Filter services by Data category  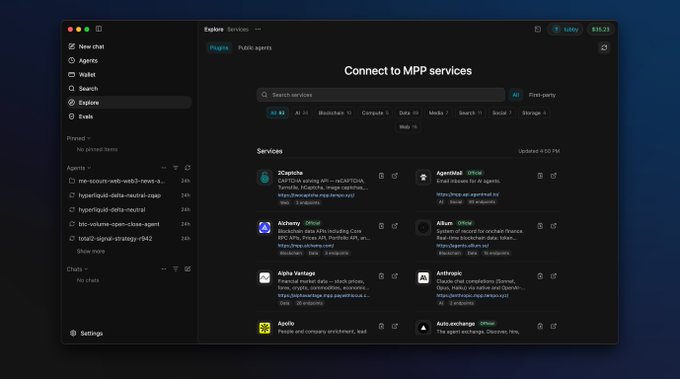409,113
